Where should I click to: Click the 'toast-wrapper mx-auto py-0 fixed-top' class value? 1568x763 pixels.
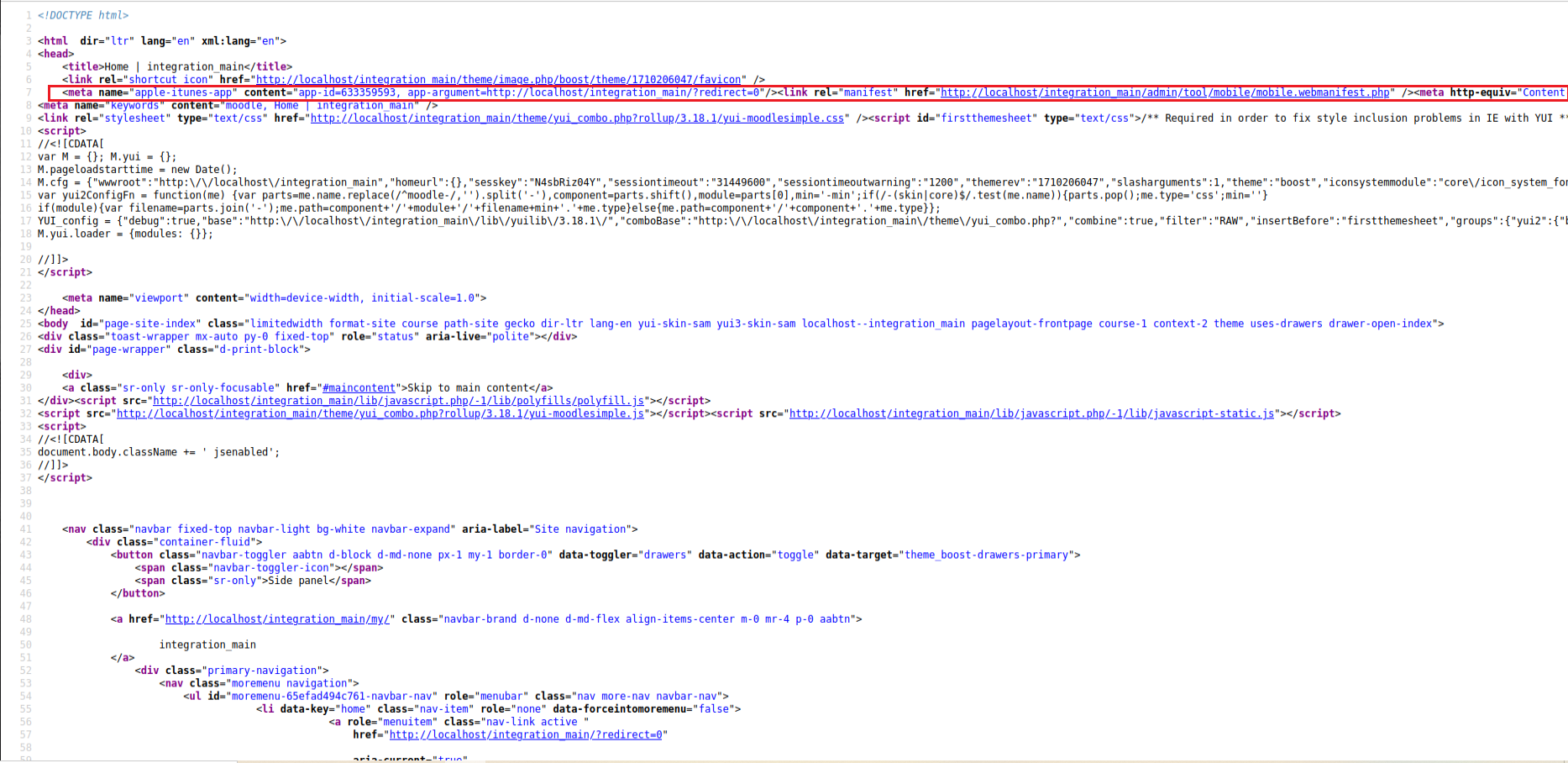pyautogui.click(x=219, y=337)
